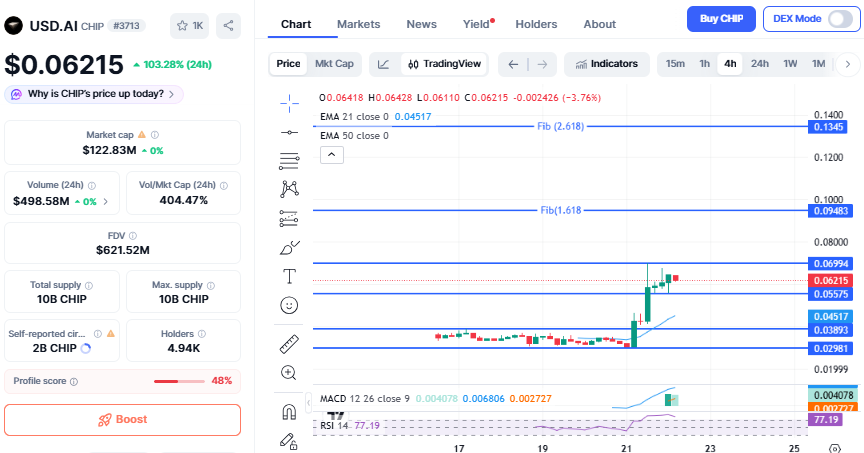Open the Yield tab

(x=477, y=24)
